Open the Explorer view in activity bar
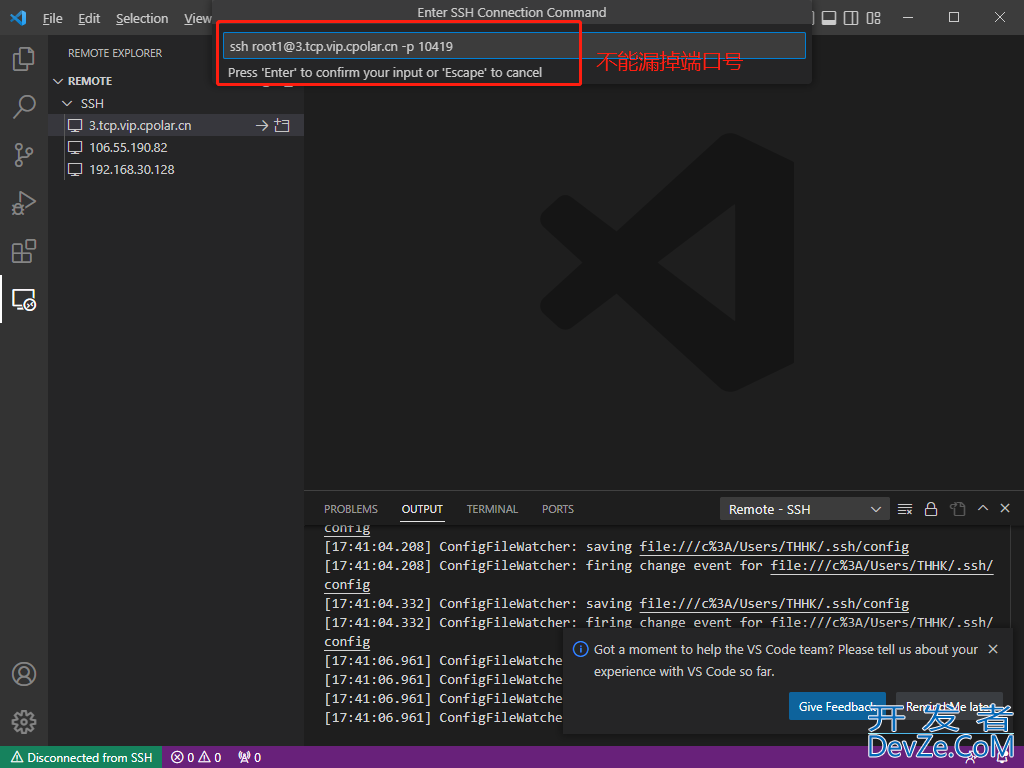 [24, 59]
